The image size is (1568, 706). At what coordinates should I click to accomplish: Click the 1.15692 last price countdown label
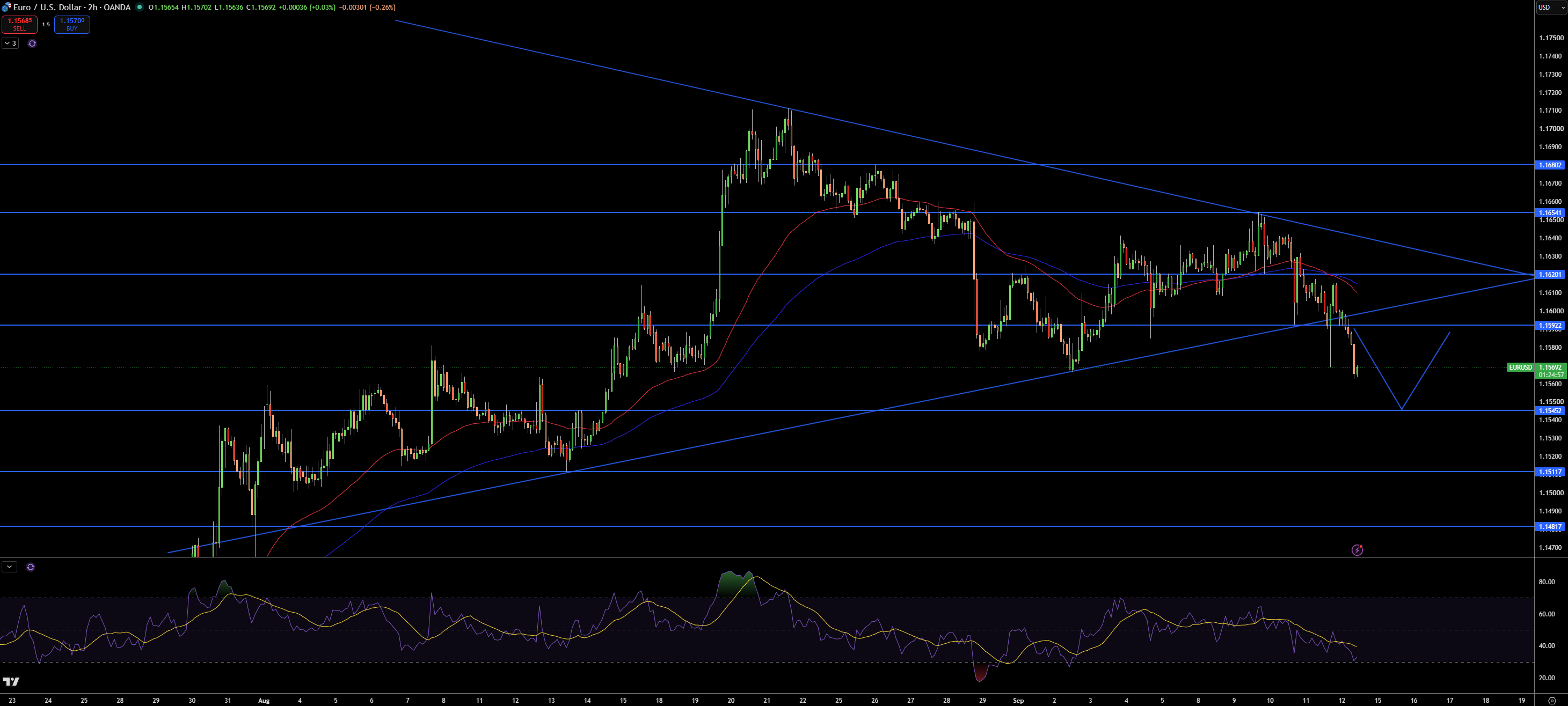1550,371
